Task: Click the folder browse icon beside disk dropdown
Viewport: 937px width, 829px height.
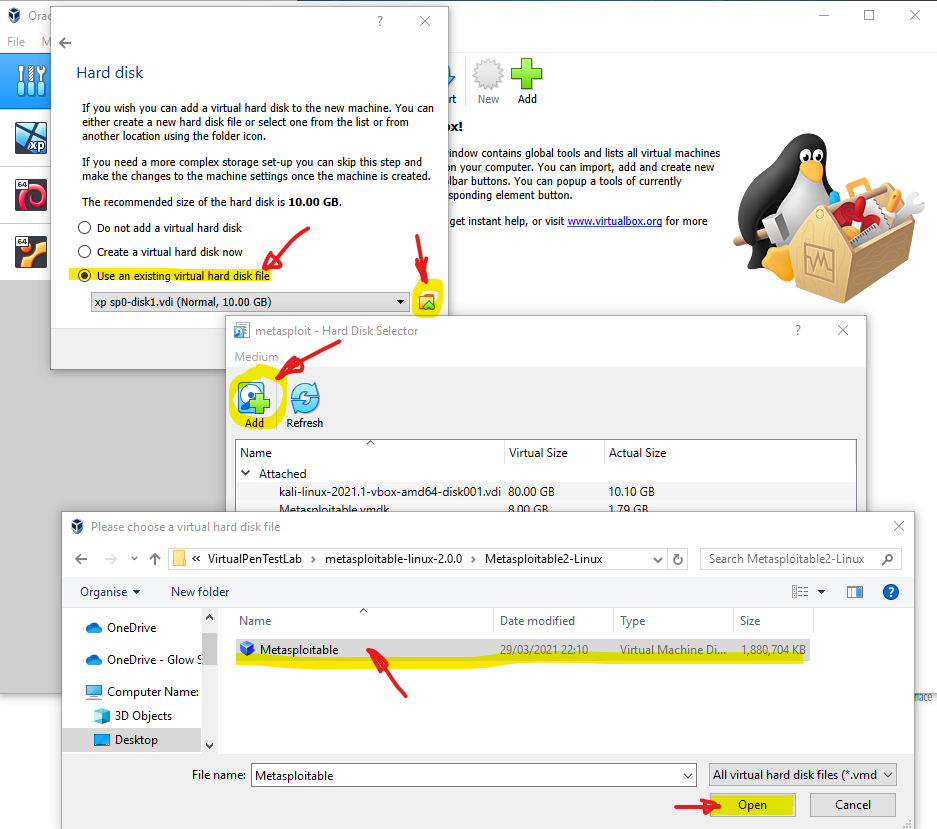Action: coord(427,302)
